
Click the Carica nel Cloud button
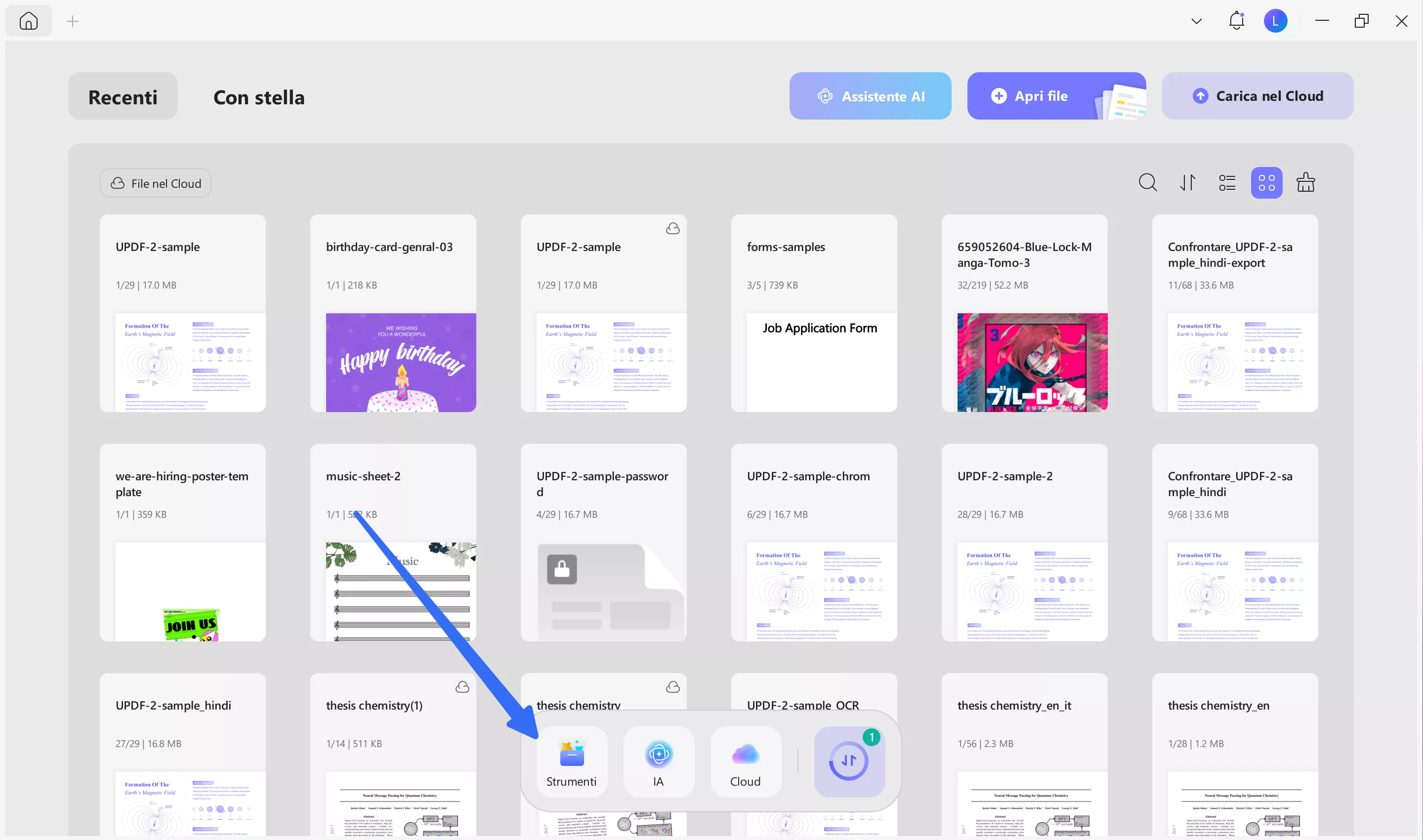point(1257,96)
